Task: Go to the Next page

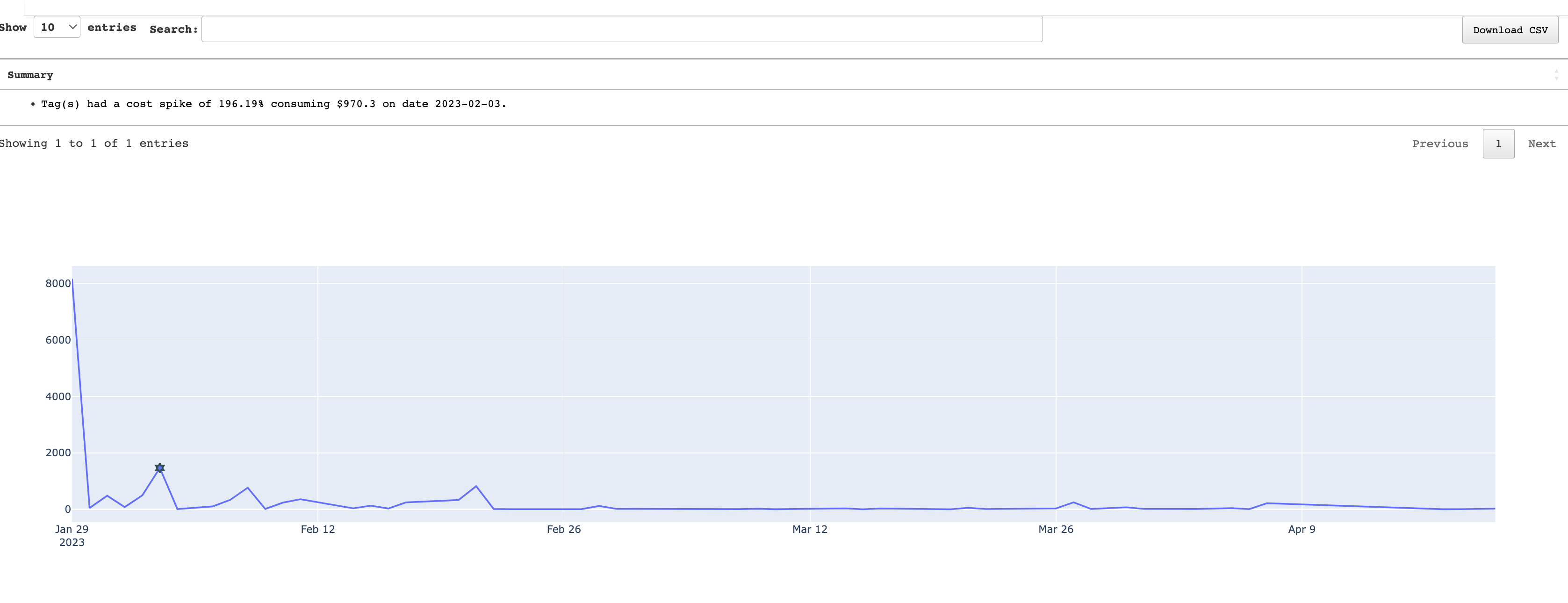Action: click(x=1541, y=144)
